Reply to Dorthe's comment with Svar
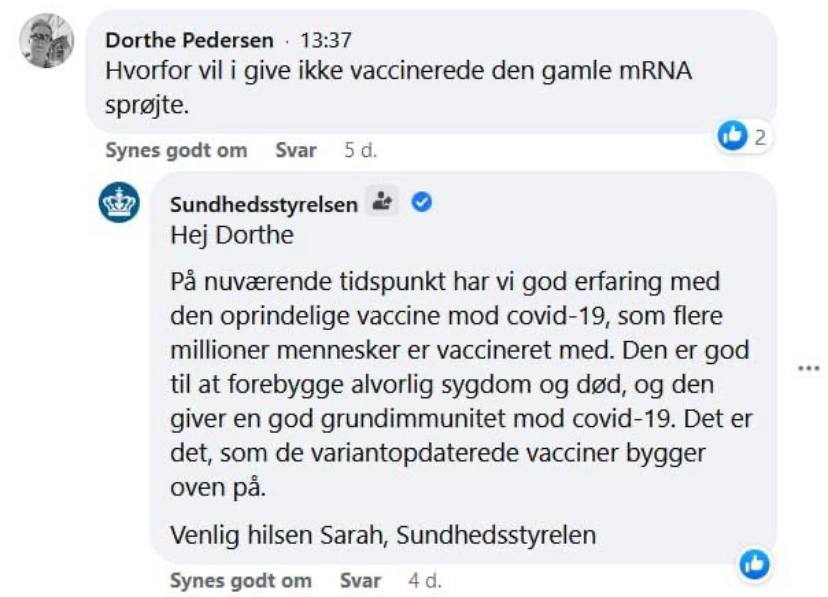828x597 pixels. 296,150
